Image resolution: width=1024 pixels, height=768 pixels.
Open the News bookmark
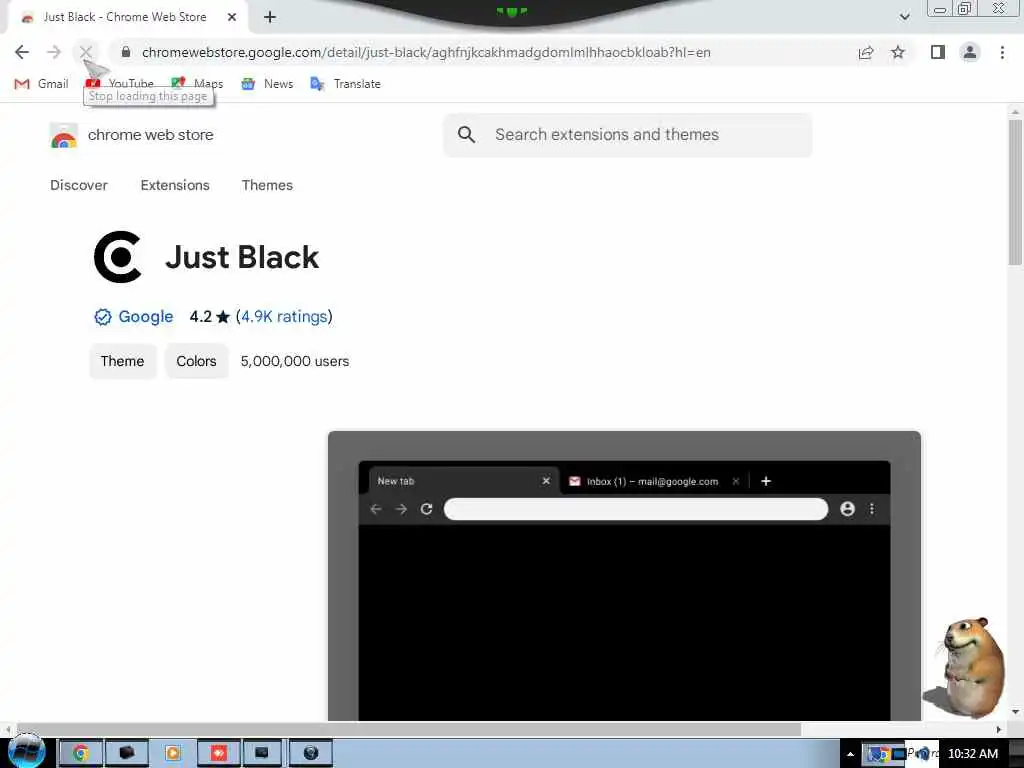pyautogui.click(x=267, y=84)
